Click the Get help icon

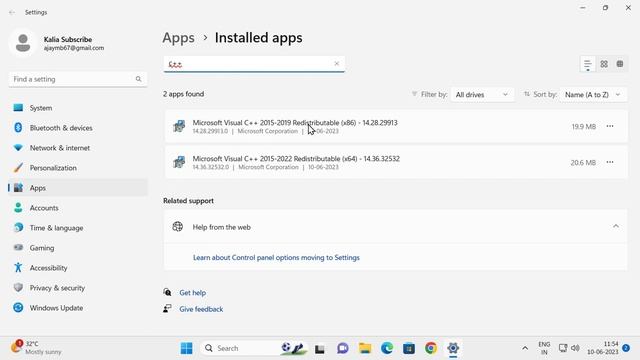point(167,292)
